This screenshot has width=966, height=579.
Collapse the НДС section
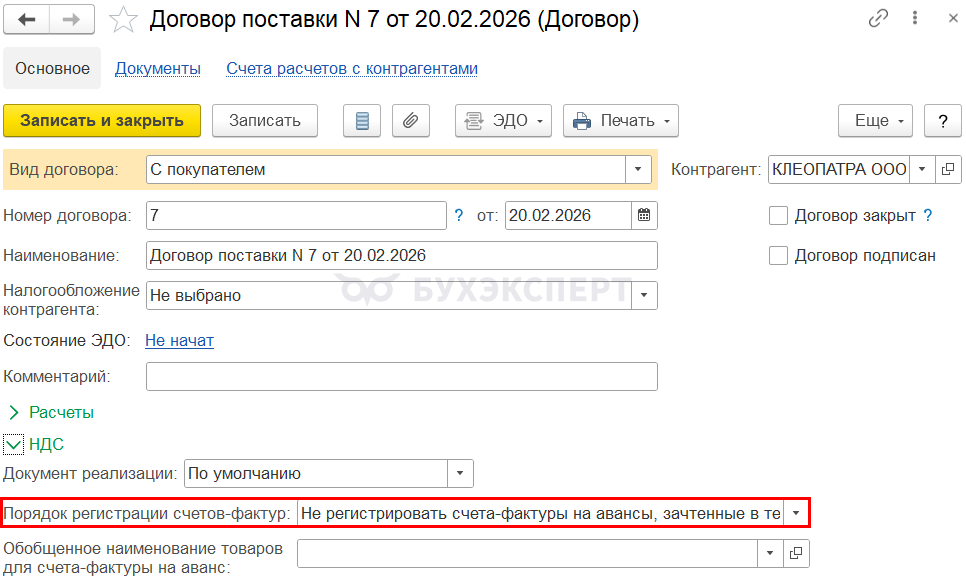pyautogui.click(x=14, y=445)
